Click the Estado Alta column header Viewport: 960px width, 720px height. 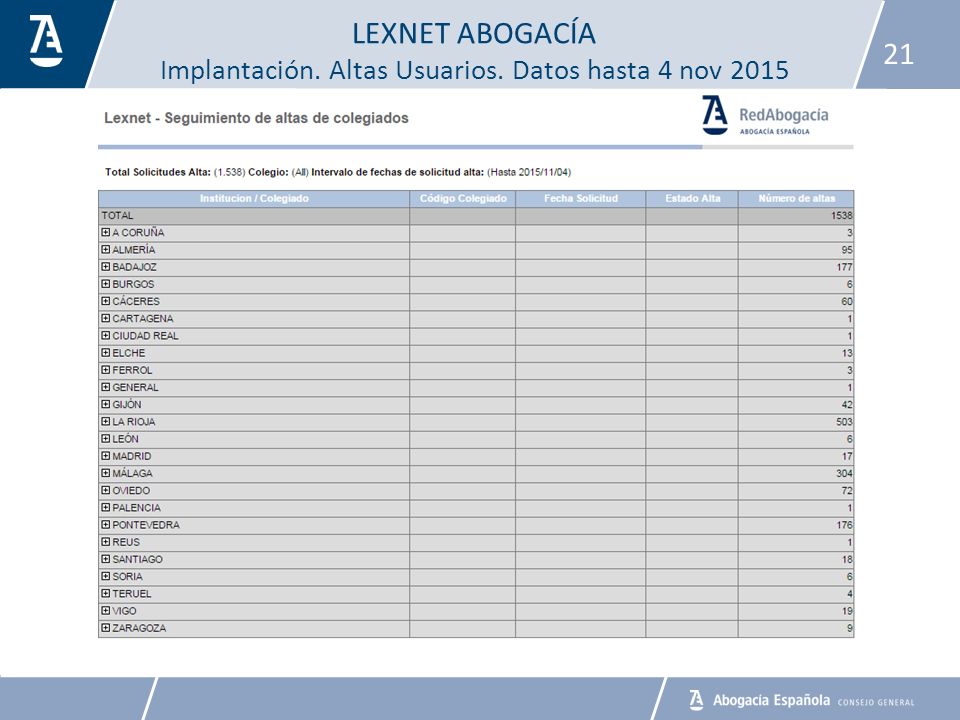(x=692, y=198)
